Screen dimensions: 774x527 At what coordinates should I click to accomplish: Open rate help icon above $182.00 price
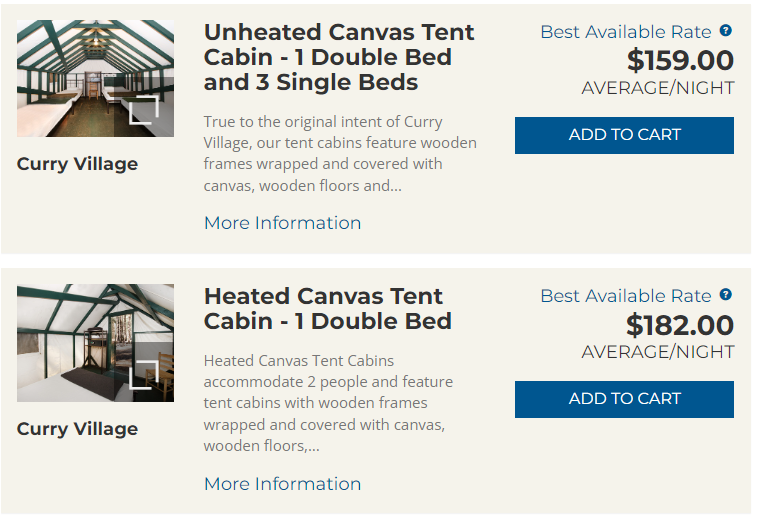726,295
